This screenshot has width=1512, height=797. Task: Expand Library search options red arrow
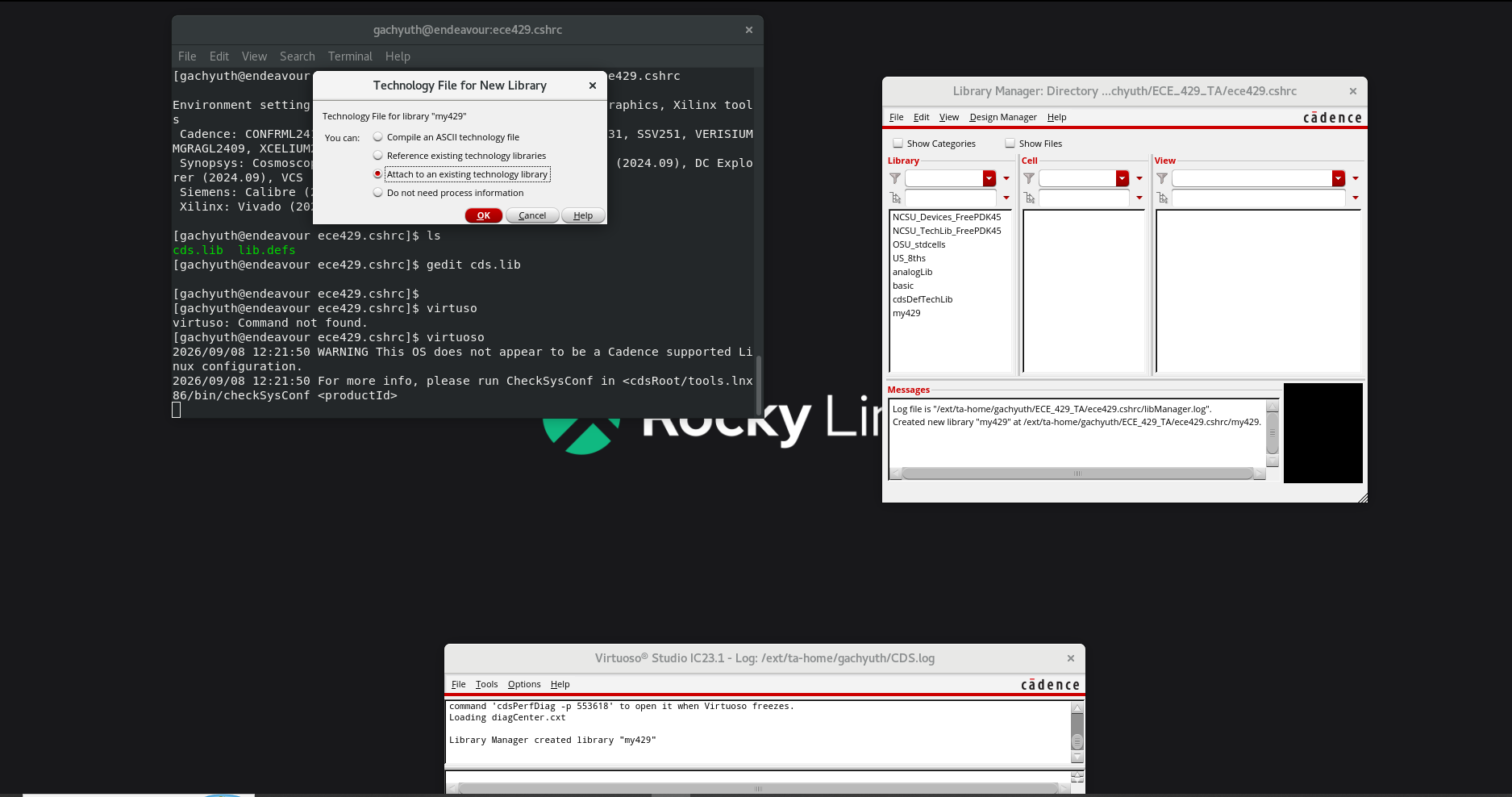(x=1006, y=198)
